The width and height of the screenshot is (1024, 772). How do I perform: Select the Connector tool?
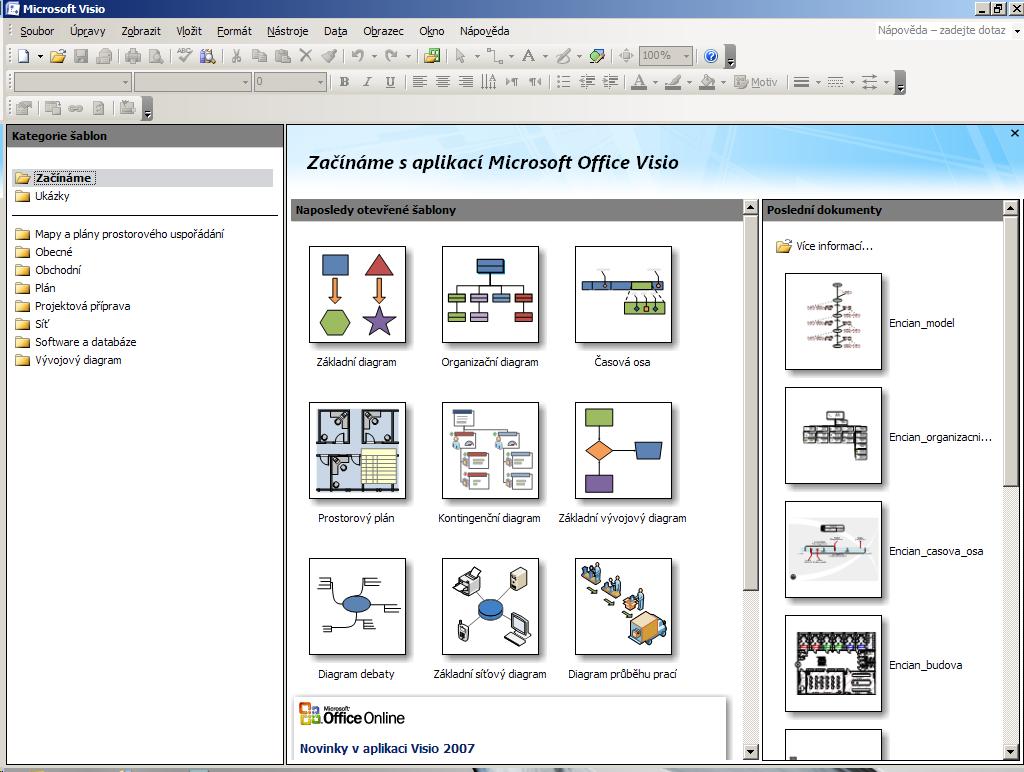pos(494,56)
